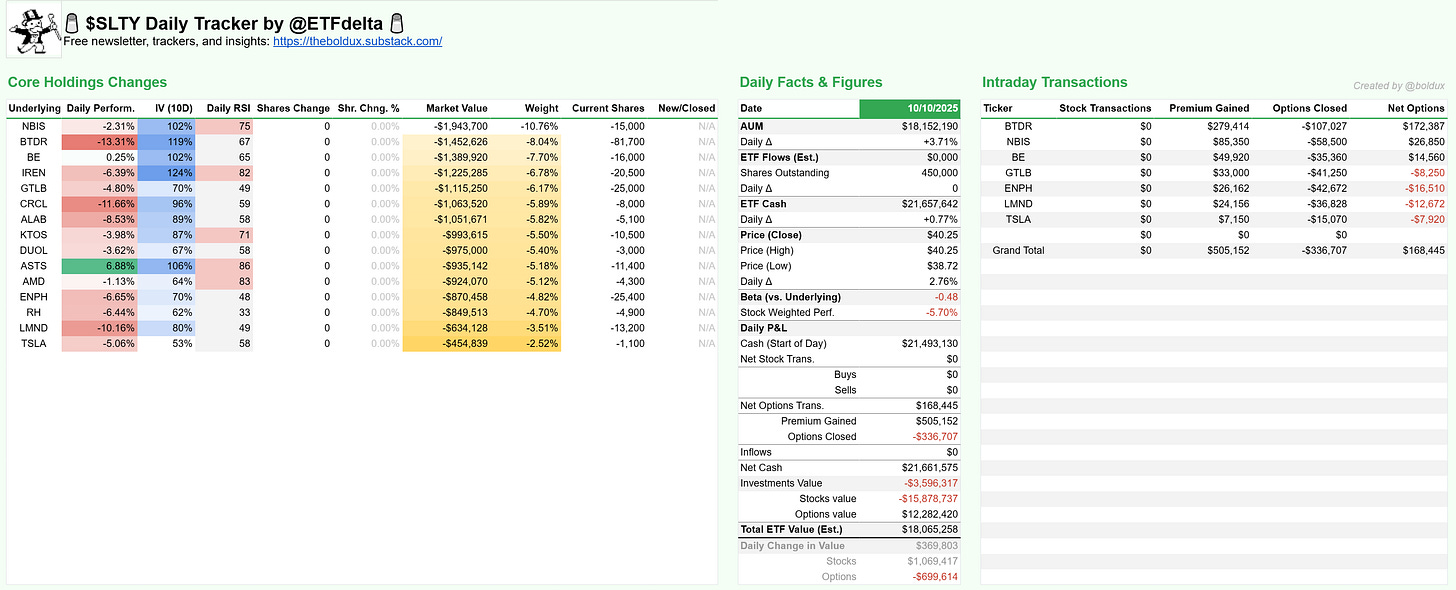1456x590 pixels.
Task: Select the New/Closed column header
Action: coord(686,108)
